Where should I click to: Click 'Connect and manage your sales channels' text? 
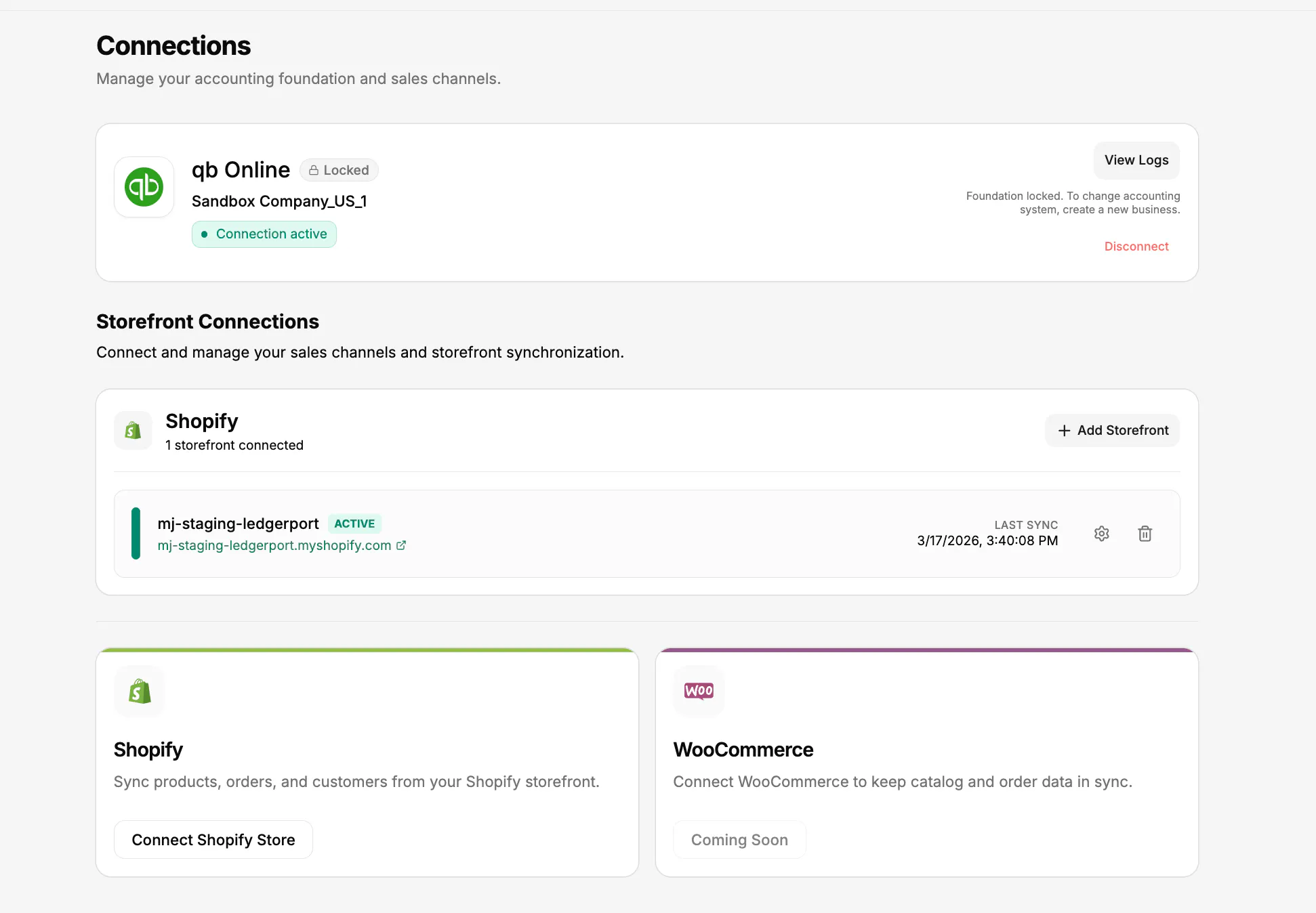360,352
